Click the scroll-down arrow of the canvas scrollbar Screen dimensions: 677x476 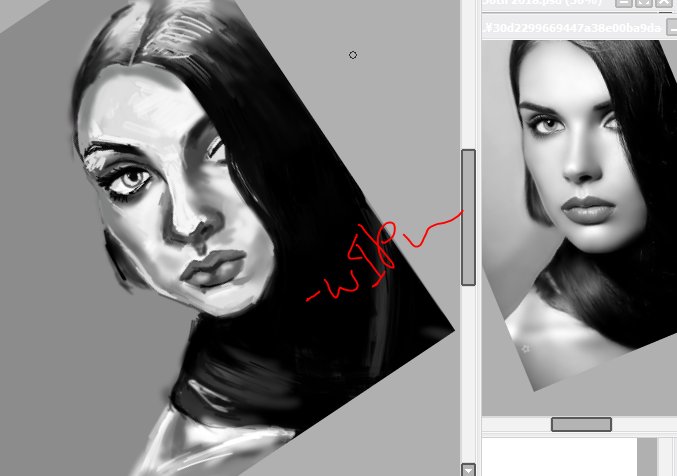pyautogui.click(x=468, y=470)
